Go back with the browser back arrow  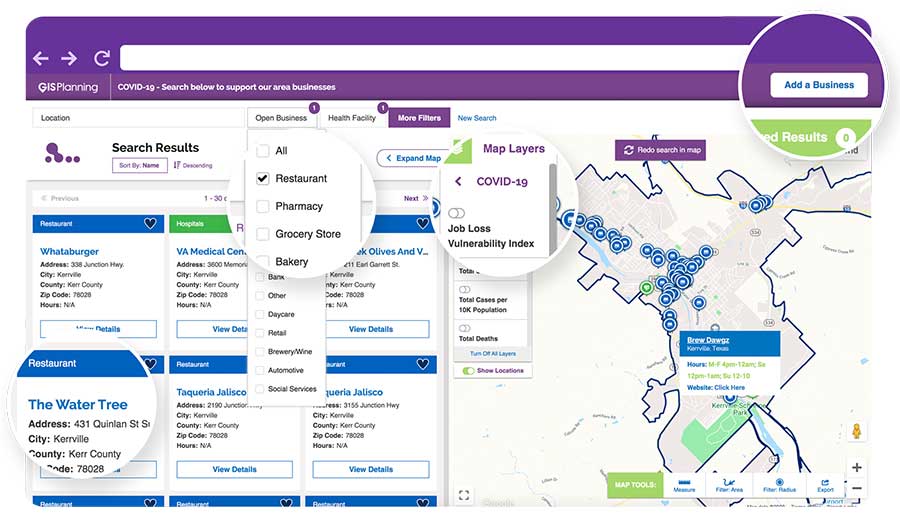pyautogui.click(x=40, y=58)
